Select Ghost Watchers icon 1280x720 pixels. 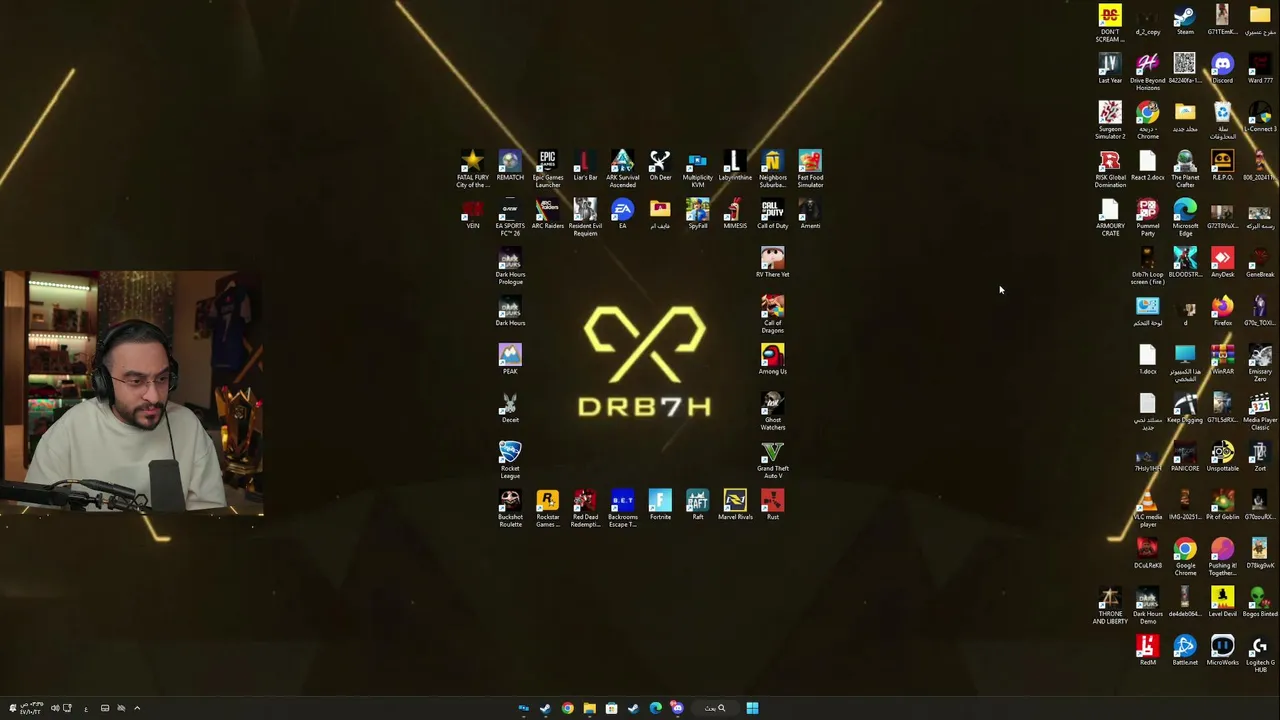[772, 411]
